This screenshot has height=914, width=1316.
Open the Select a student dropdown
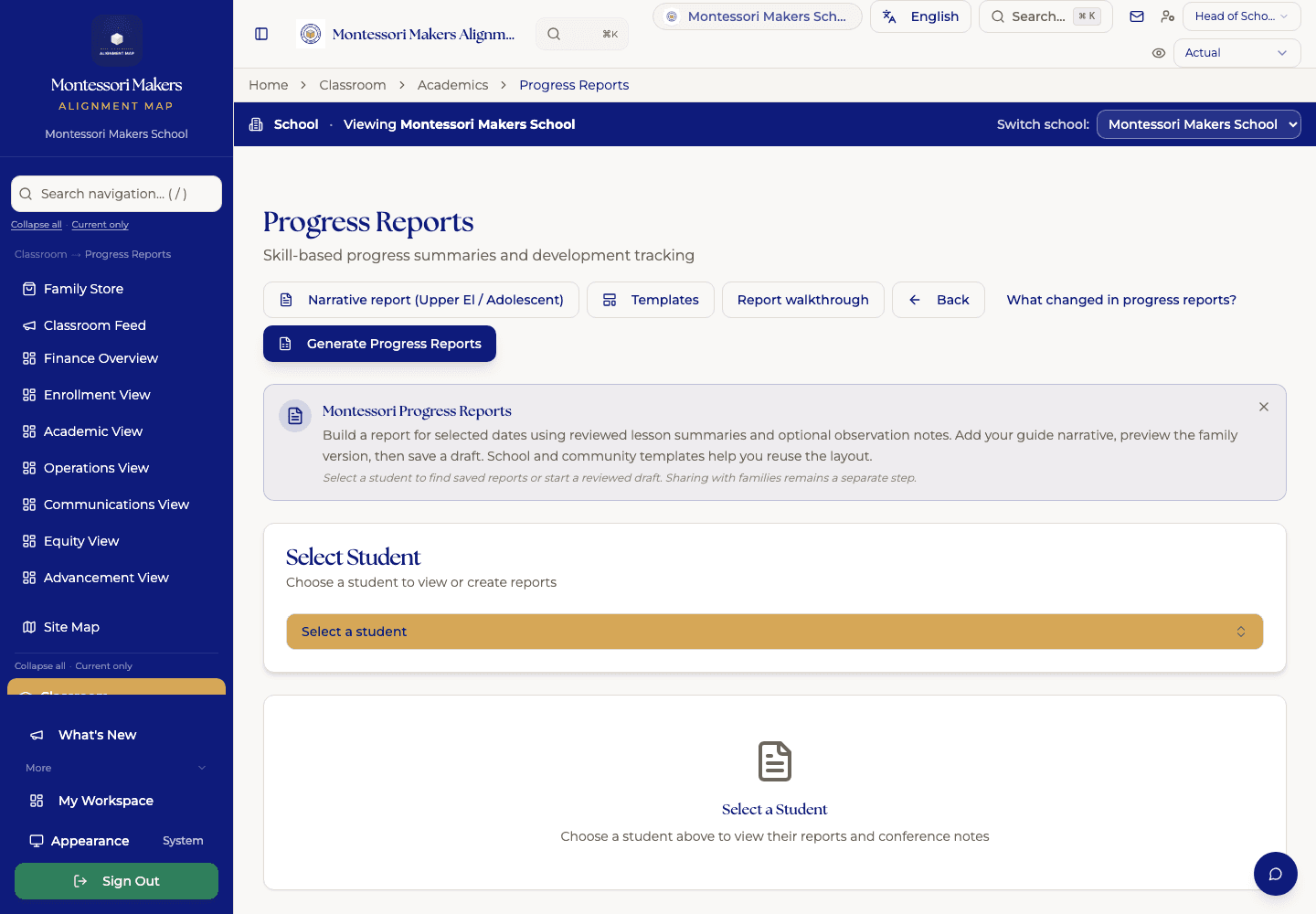(x=775, y=632)
